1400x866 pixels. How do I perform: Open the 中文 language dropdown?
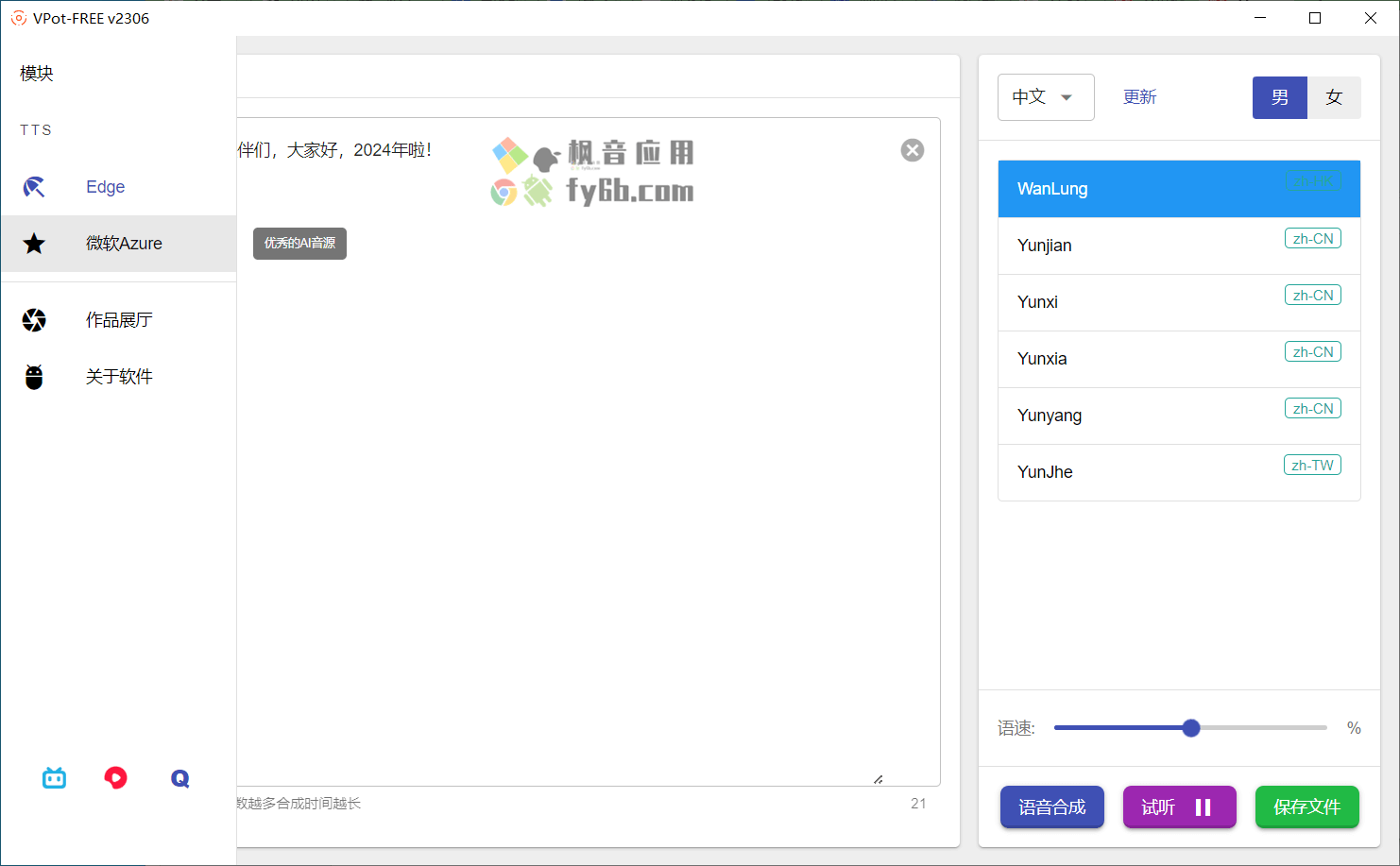click(x=1046, y=97)
